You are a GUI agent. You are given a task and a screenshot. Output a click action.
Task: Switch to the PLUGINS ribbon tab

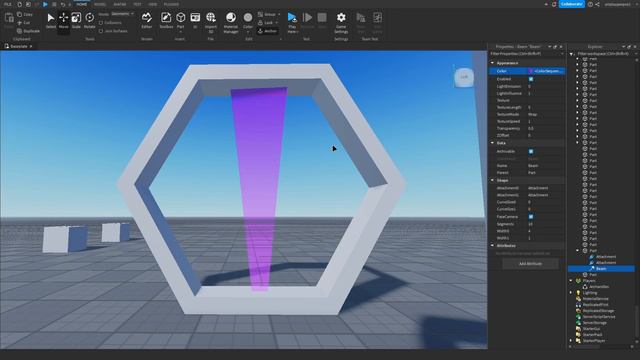[x=171, y=4]
